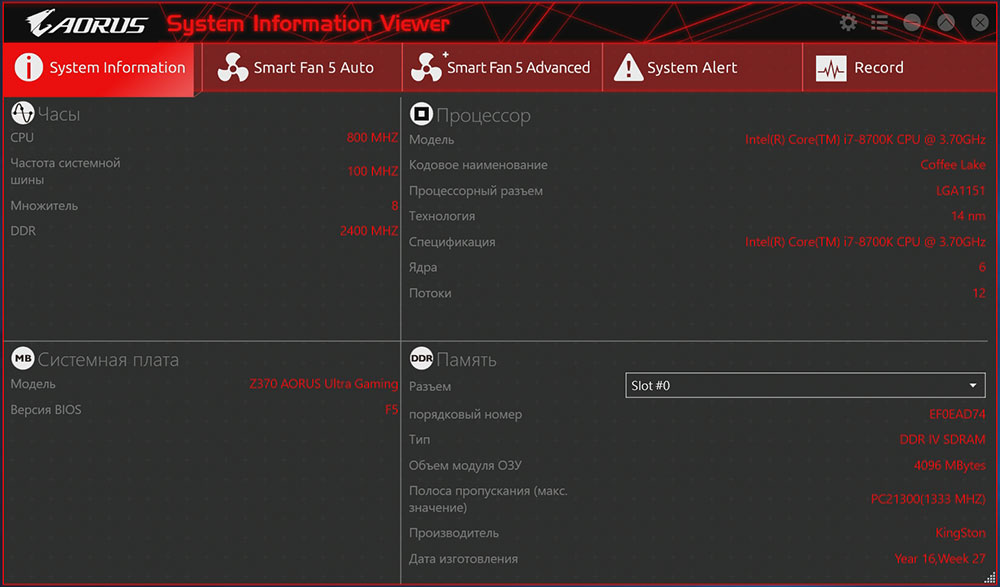Click the System Information Viewer title
The height and width of the screenshot is (587, 1000).
coord(308,24)
